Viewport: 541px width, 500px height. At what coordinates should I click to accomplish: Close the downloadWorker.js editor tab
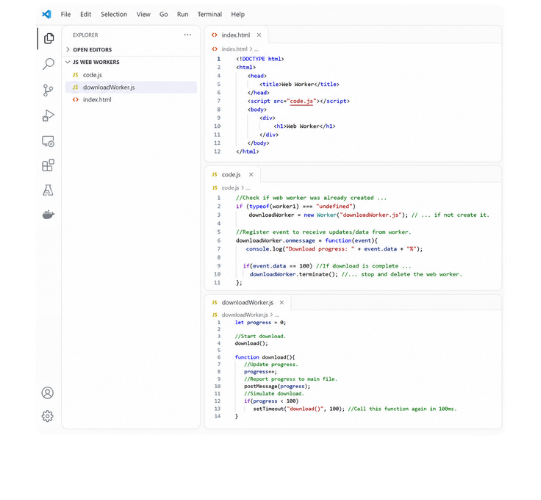[x=282, y=303]
